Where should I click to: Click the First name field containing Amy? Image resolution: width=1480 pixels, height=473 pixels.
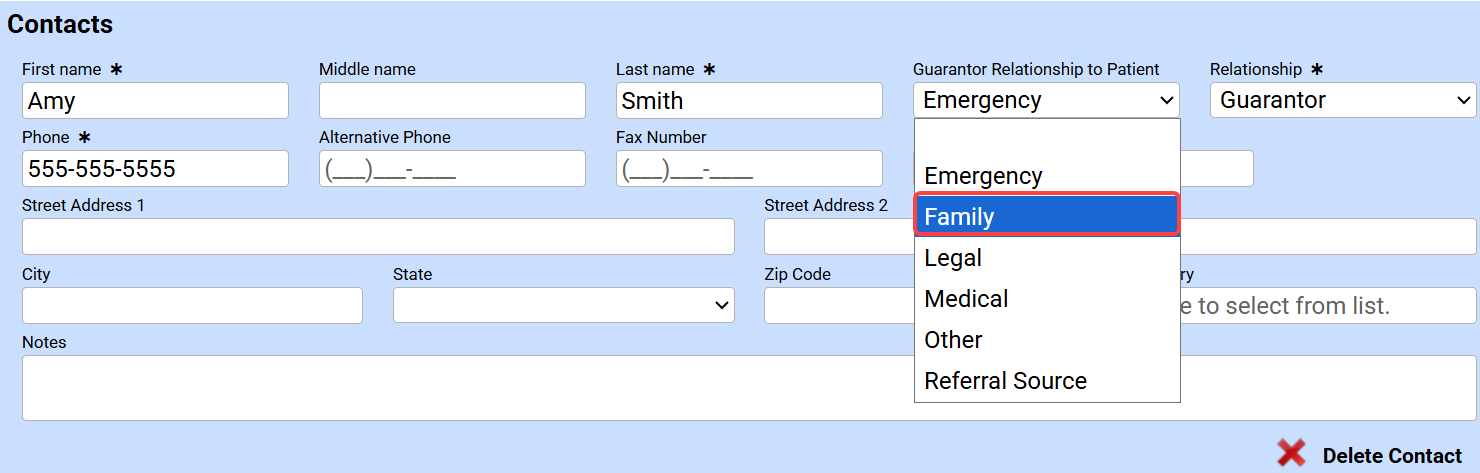click(x=155, y=101)
